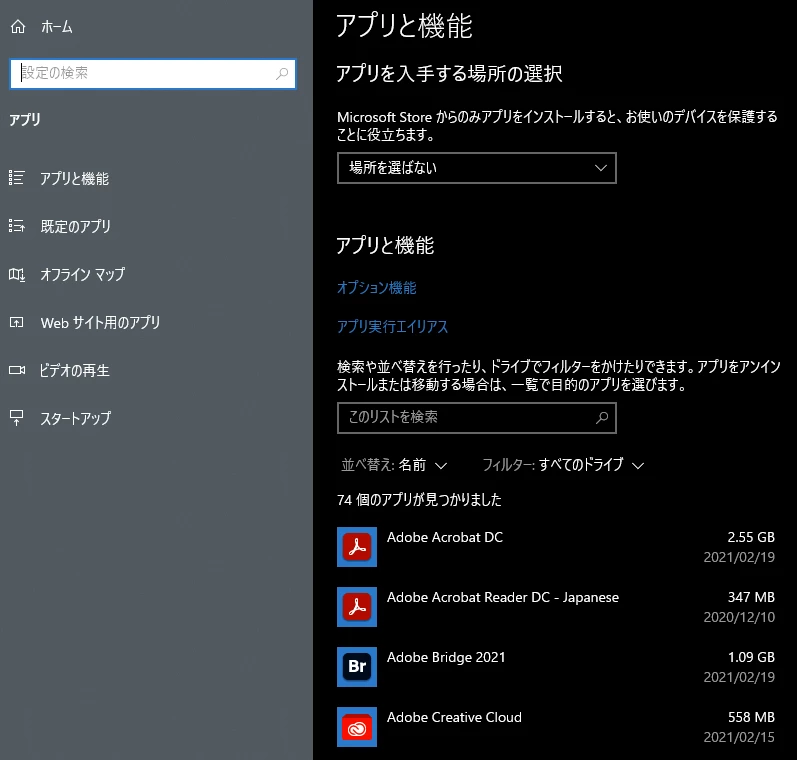This screenshot has height=760, width=797.
Task: Focus the 設定の検索 search box
Action: 153,74
